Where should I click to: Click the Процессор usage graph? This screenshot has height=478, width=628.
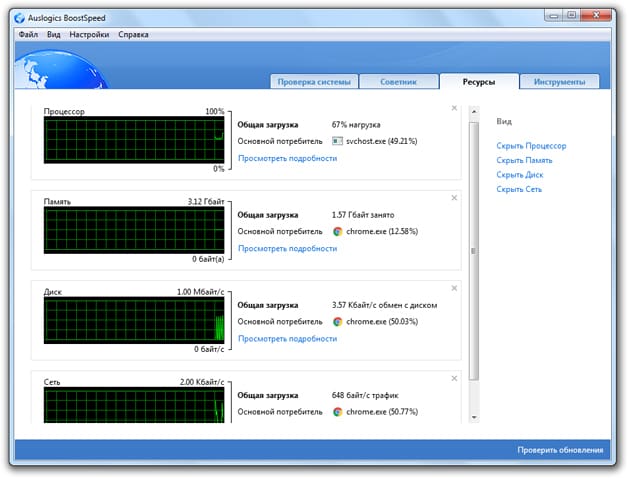[134, 140]
